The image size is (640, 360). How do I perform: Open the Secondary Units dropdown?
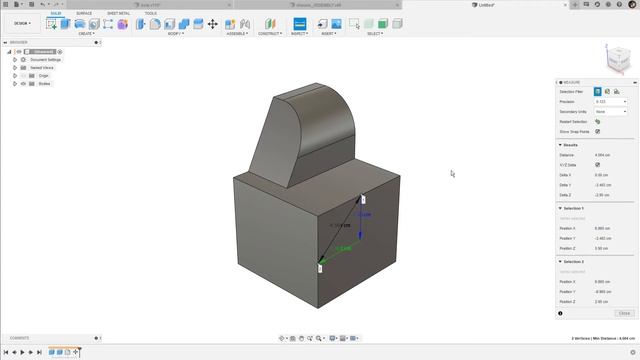611,111
